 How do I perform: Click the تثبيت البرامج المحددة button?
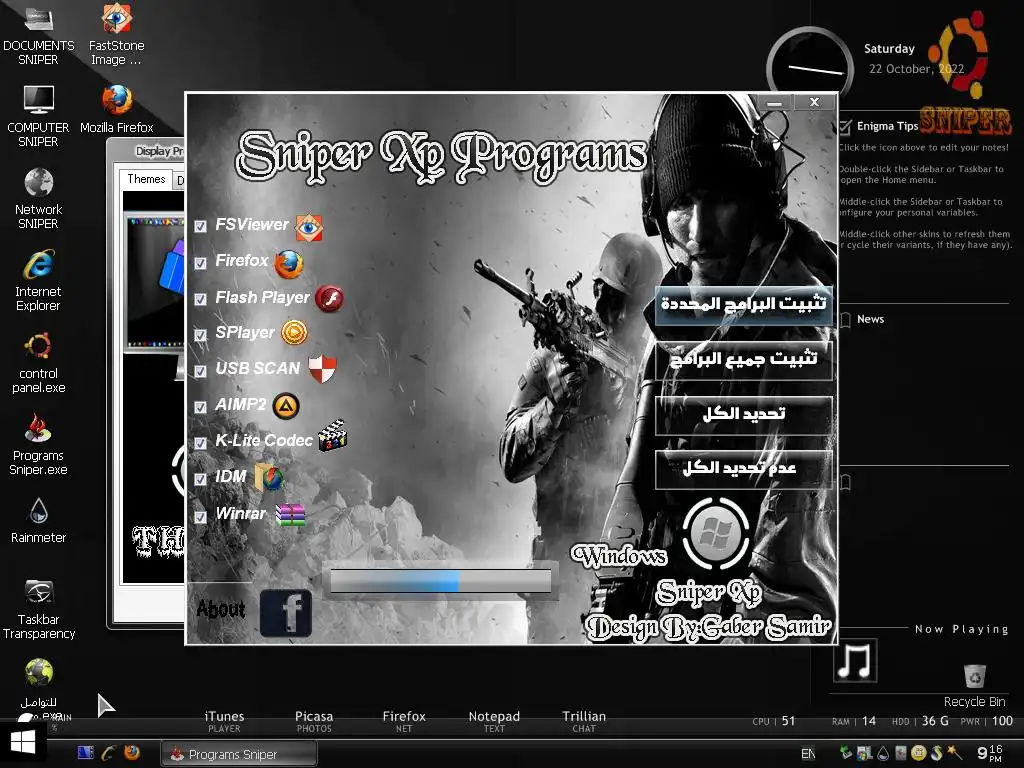click(x=744, y=304)
